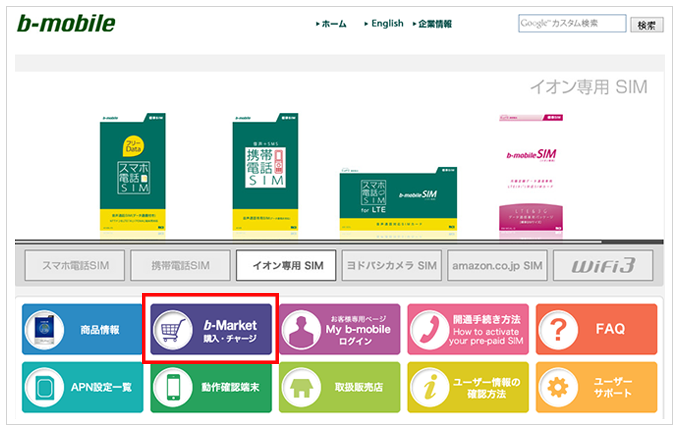Screen dimensions: 680x432
Task: Click the product box icon beside 商品情報
Action: pos(45,330)
